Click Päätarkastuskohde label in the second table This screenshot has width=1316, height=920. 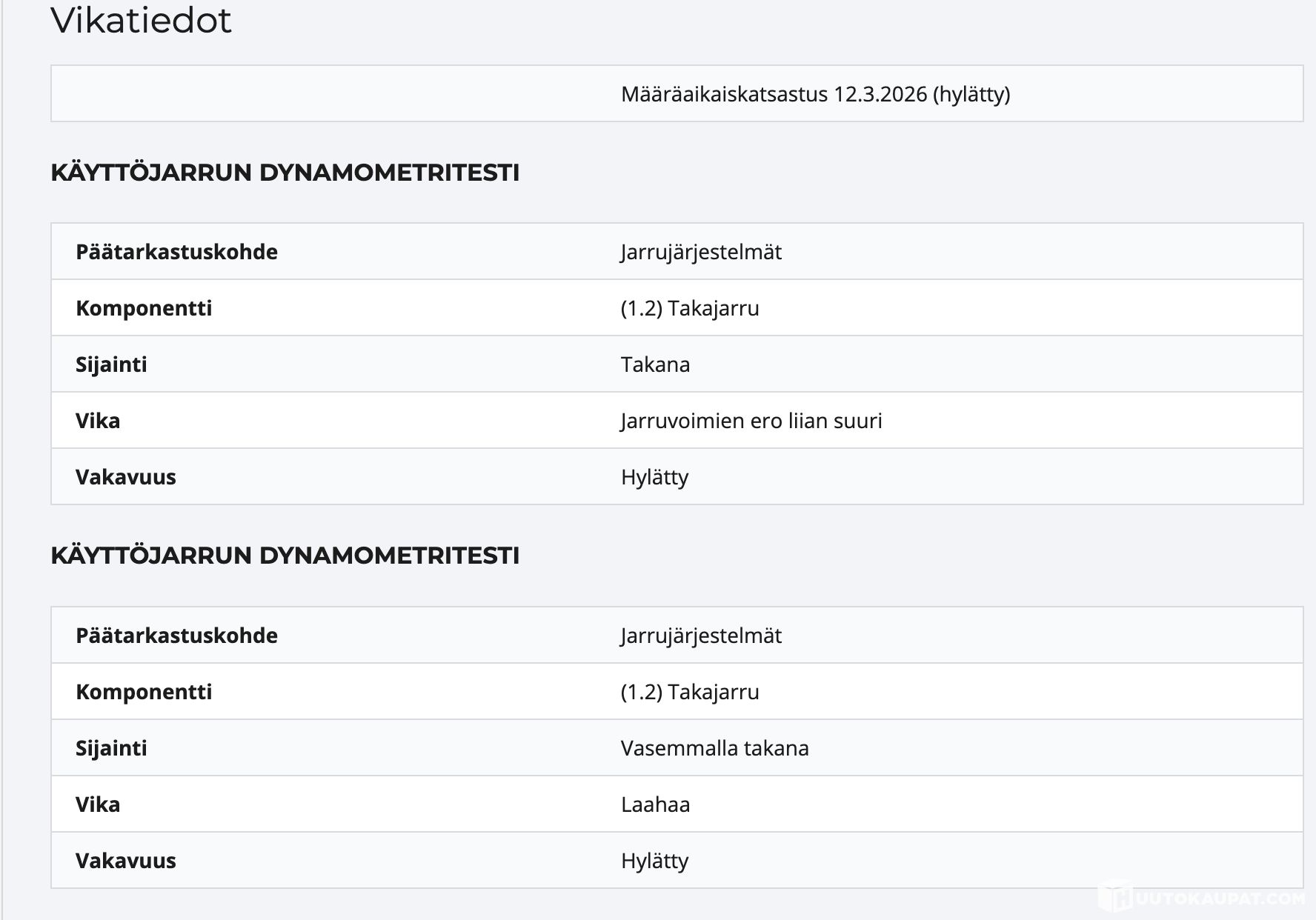tap(176, 636)
